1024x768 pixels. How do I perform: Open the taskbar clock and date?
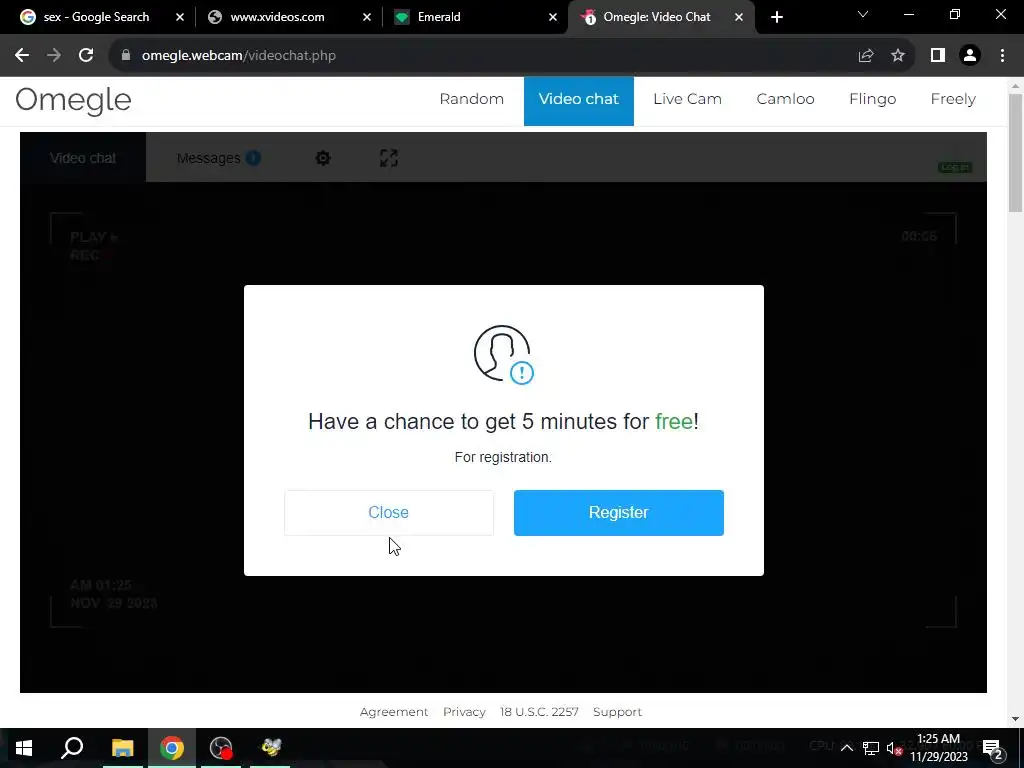coord(938,748)
